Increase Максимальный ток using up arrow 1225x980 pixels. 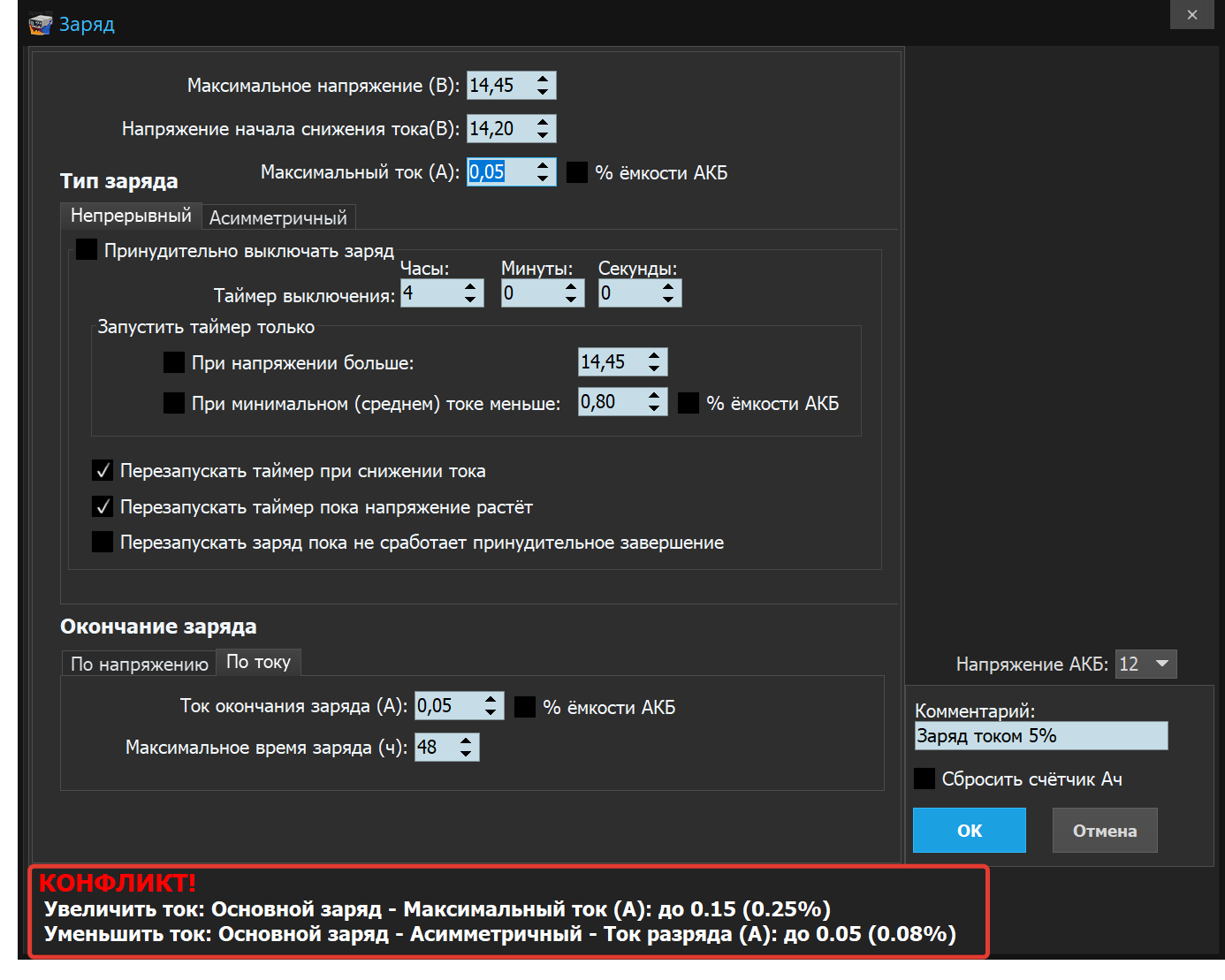pyautogui.click(x=543, y=166)
